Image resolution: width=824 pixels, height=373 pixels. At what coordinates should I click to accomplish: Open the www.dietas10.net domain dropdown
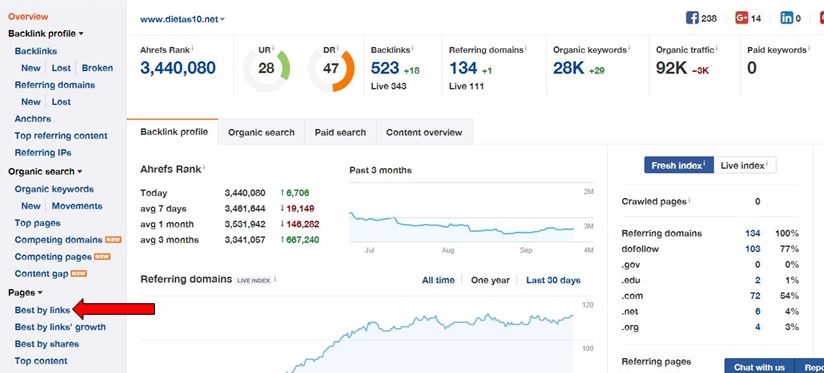[x=182, y=19]
